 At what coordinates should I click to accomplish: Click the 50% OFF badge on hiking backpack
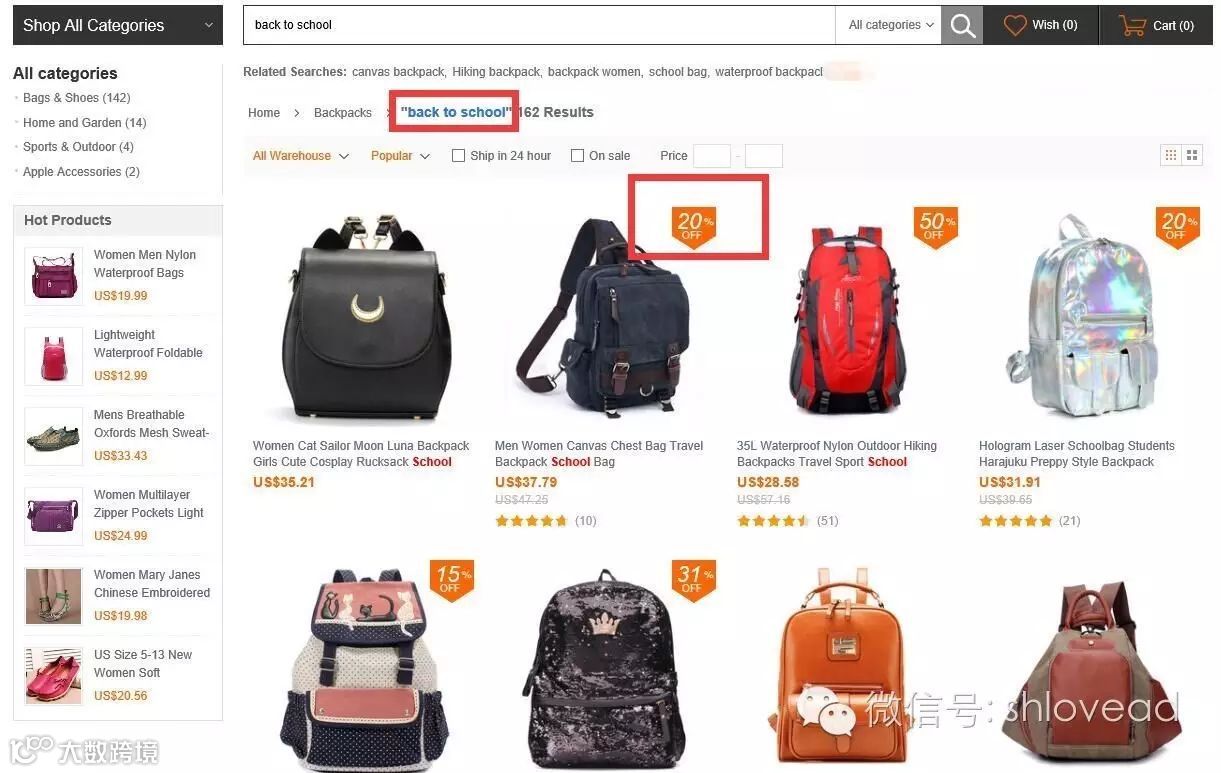[936, 227]
